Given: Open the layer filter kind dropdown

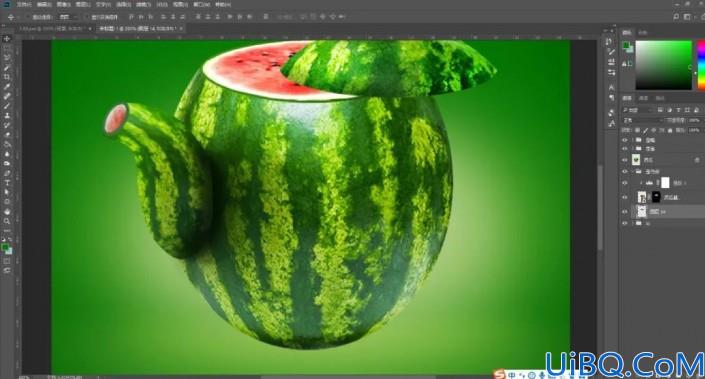Looking at the screenshot, I should point(638,110).
